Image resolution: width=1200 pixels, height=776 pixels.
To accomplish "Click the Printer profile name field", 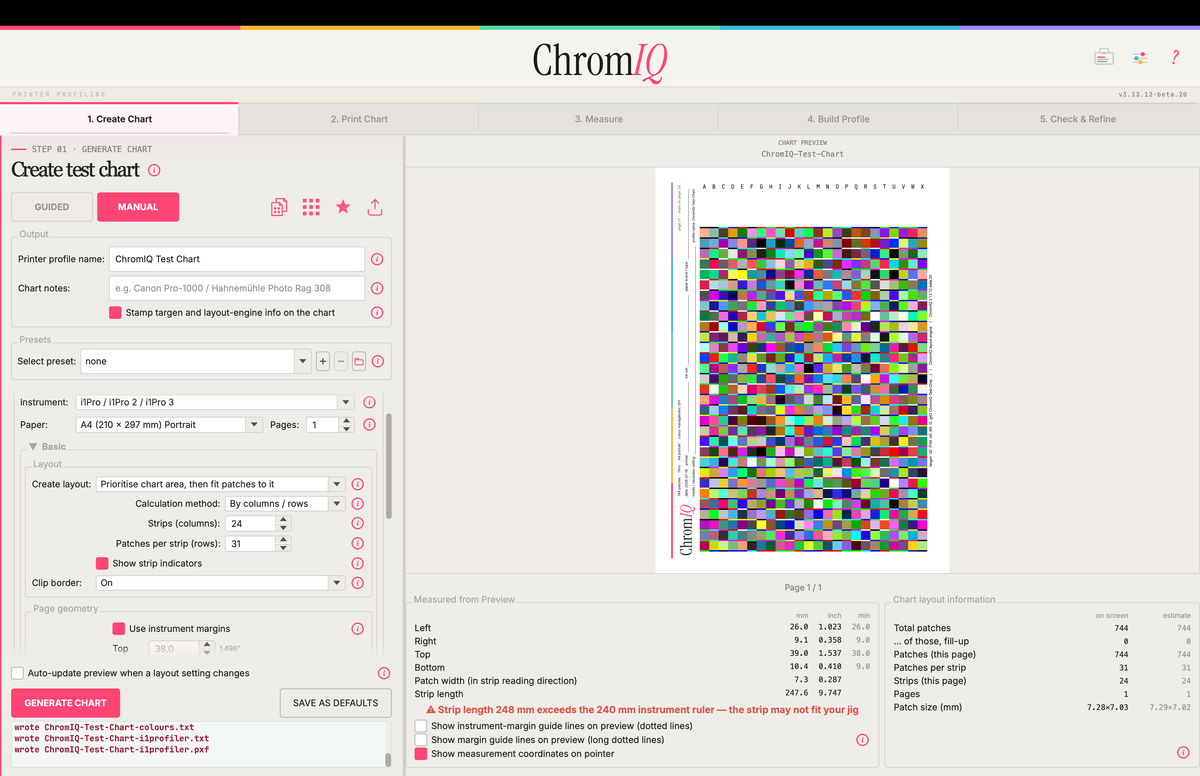I will (236, 259).
